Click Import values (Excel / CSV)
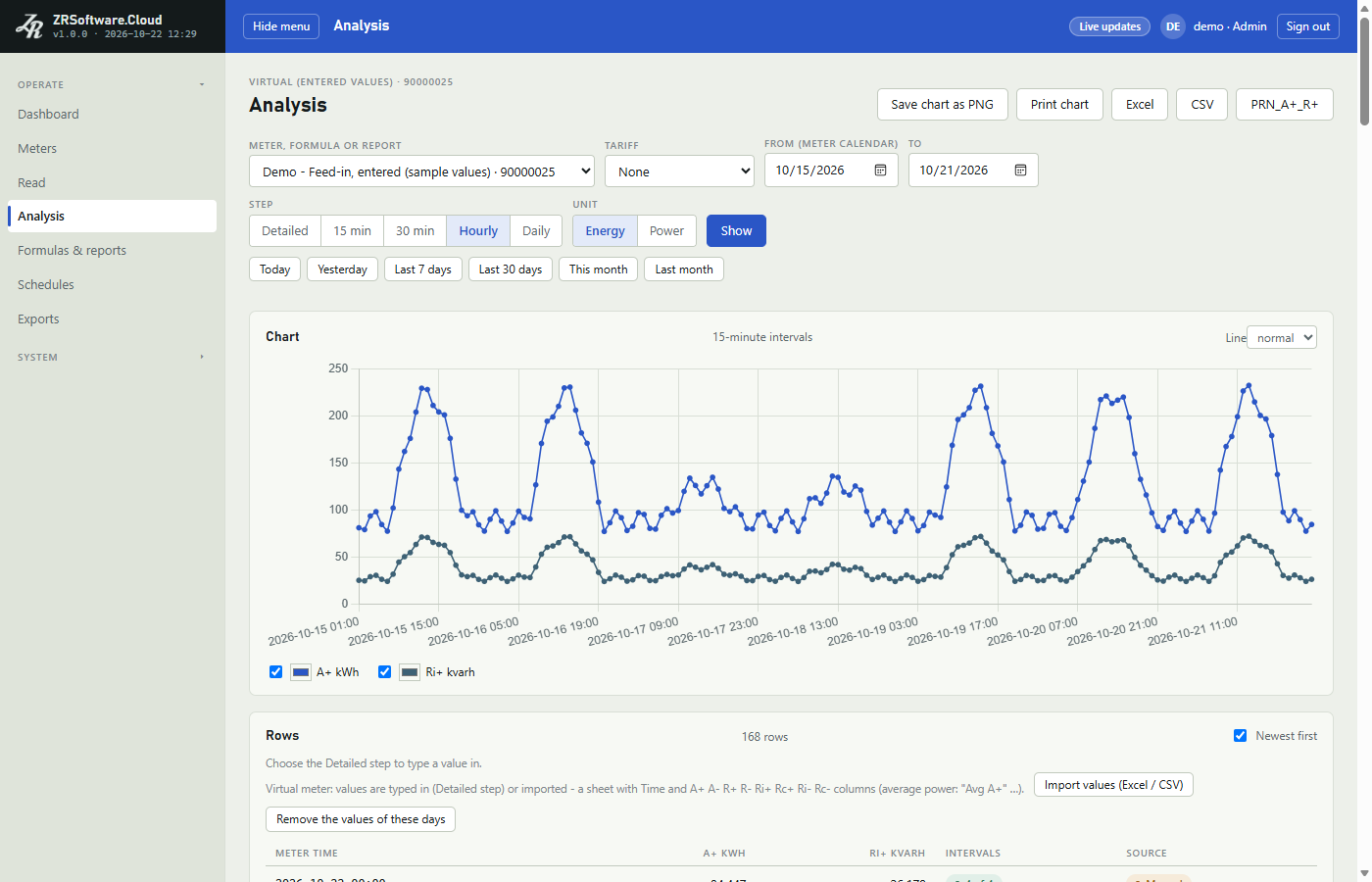 point(1114,785)
